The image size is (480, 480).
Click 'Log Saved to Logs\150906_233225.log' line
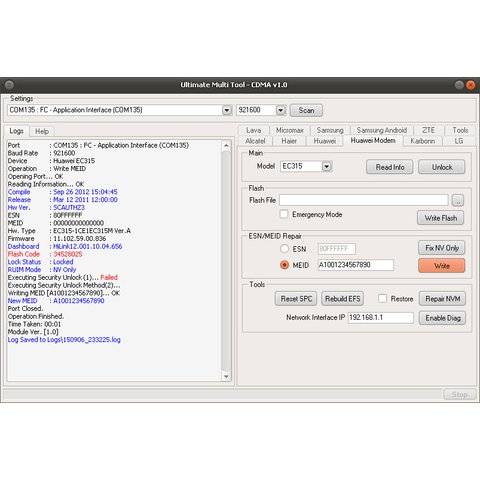click(64, 340)
